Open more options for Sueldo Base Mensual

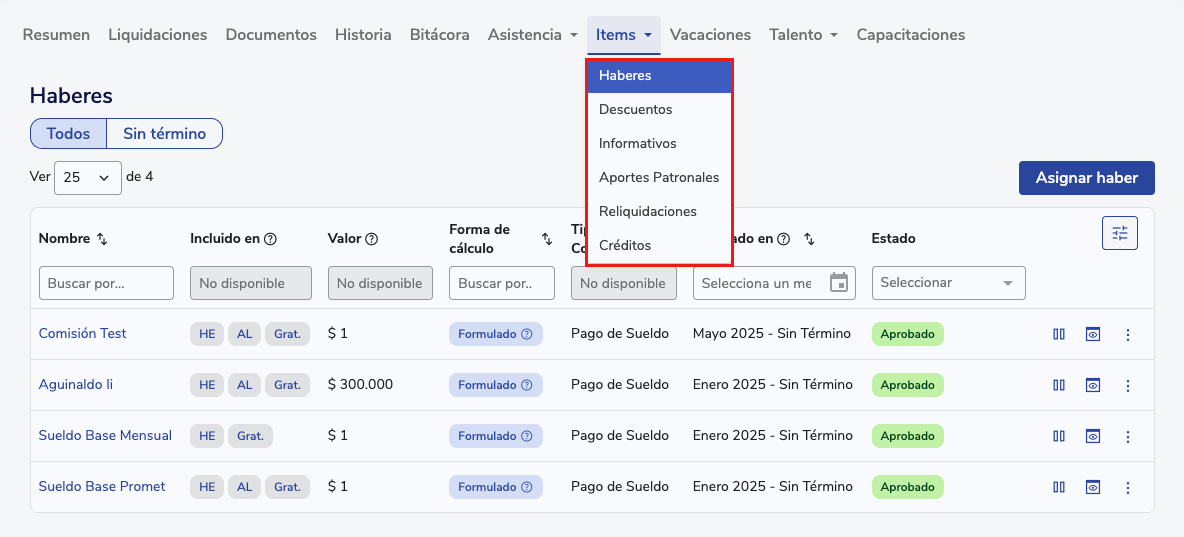[x=1128, y=436]
